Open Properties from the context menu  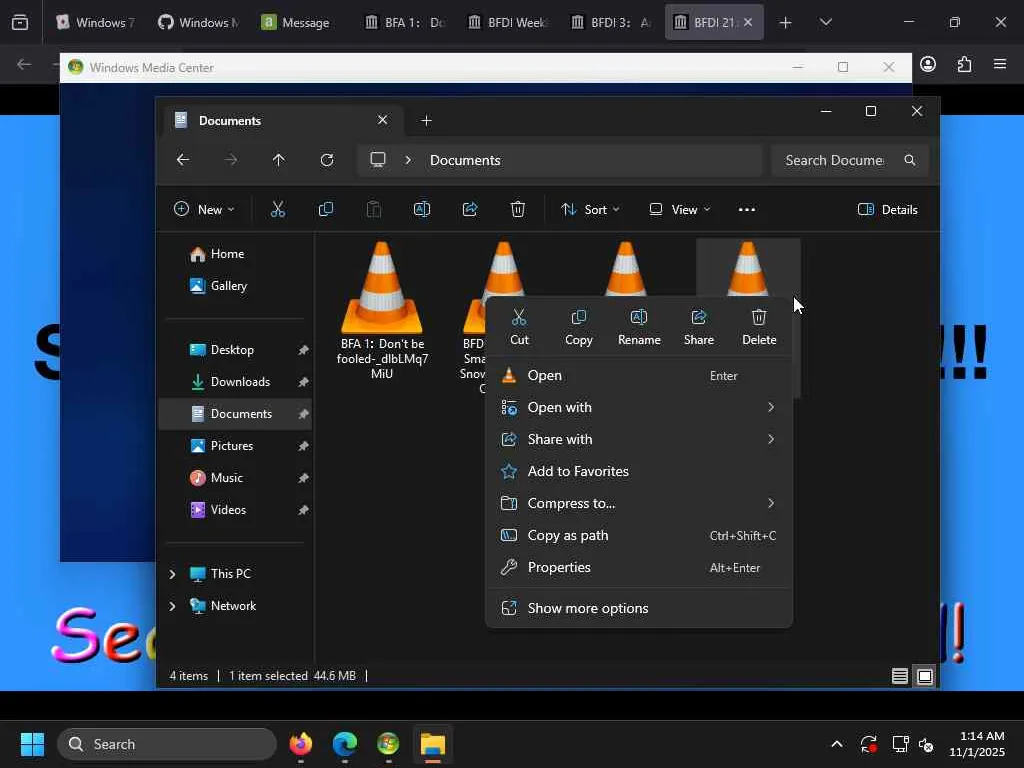click(639, 568)
